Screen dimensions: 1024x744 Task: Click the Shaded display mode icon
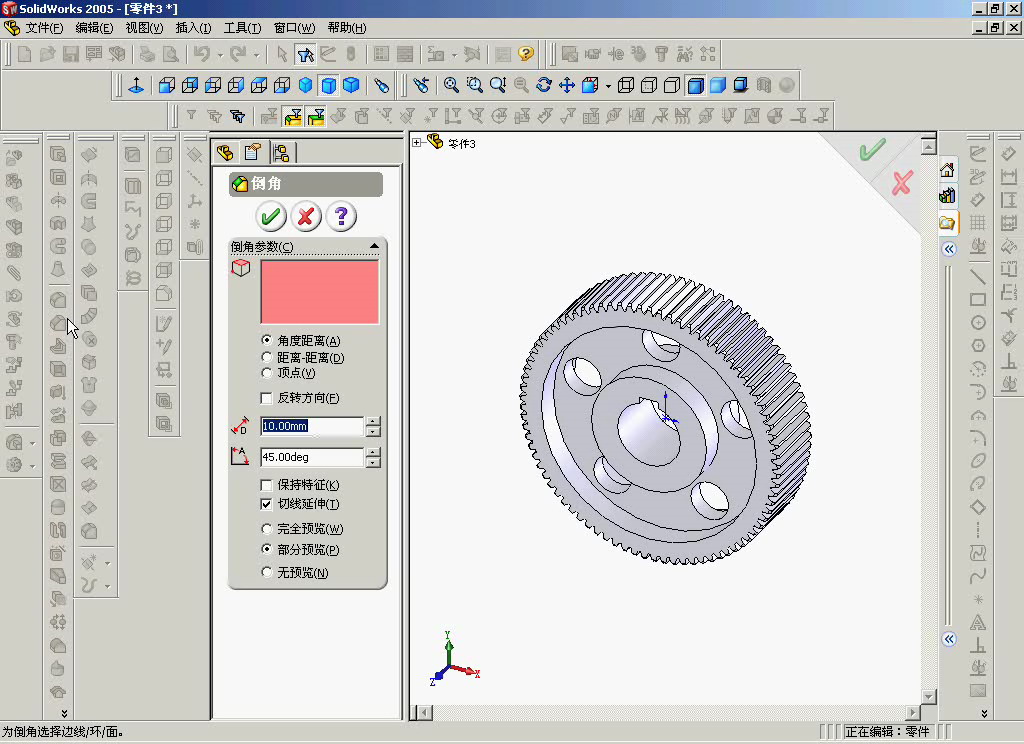pyautogui.click(x=718, y=85)
